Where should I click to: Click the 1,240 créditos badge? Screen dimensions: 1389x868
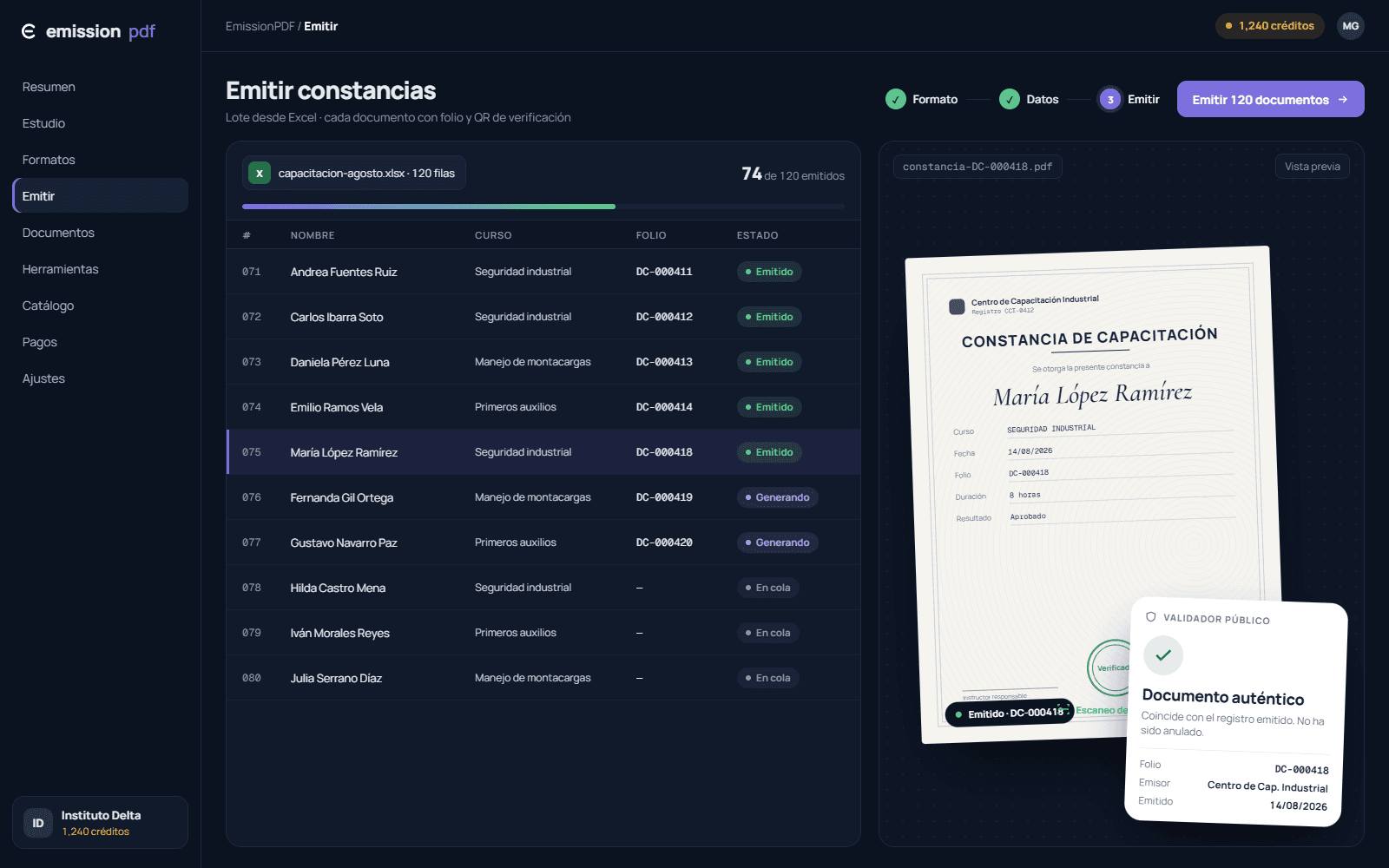1269,26
